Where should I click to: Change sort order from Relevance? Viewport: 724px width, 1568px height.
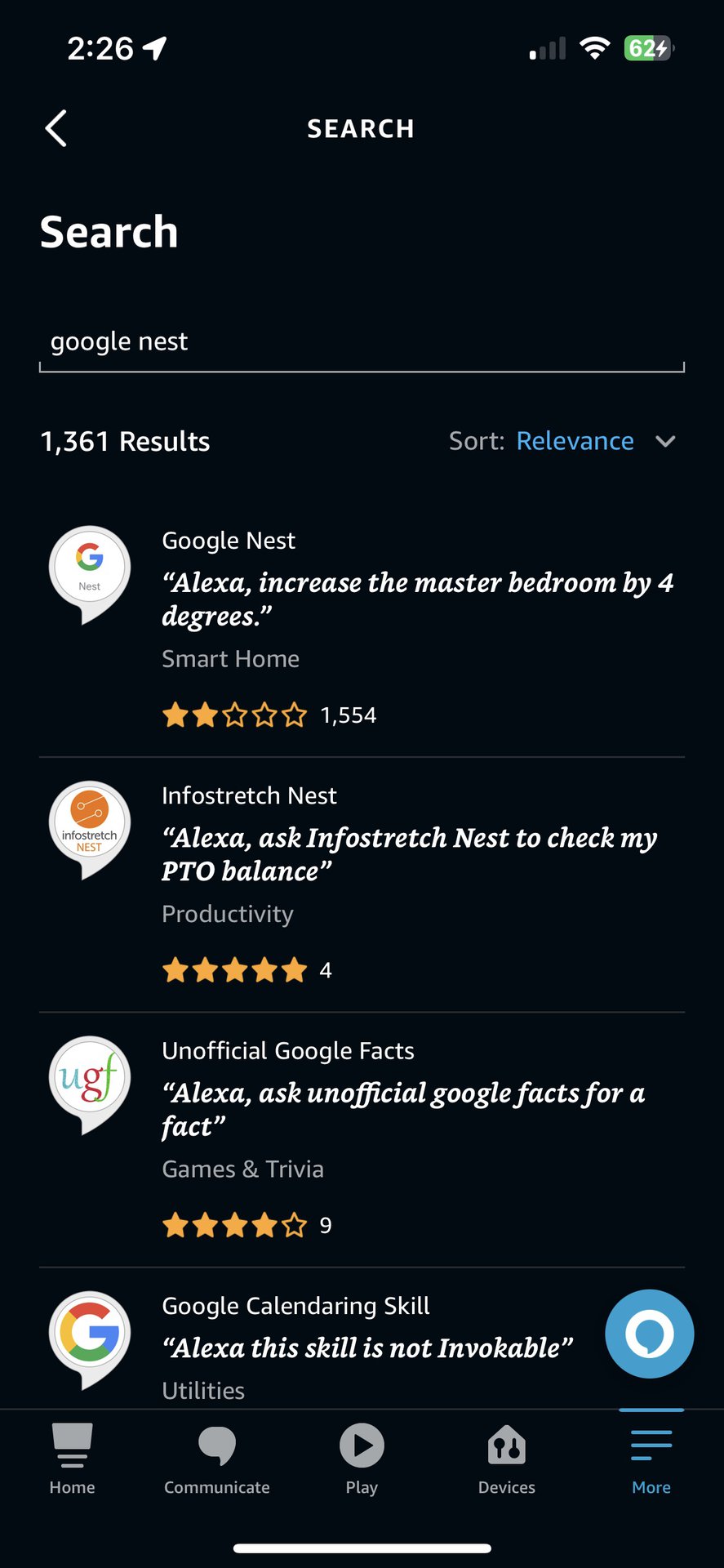tap(575, 441)
